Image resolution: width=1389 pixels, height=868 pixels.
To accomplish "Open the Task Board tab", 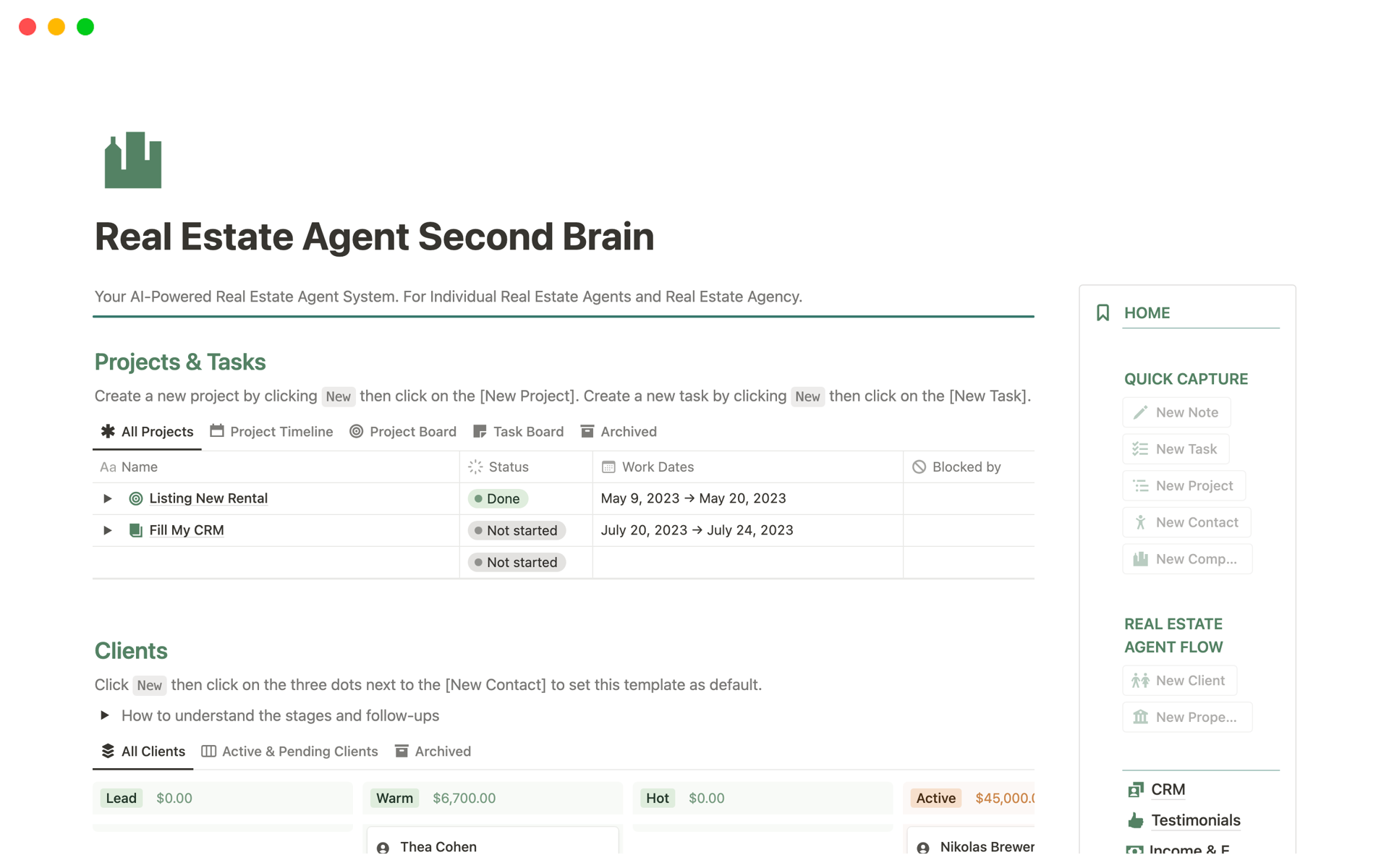I will point(518,432).
